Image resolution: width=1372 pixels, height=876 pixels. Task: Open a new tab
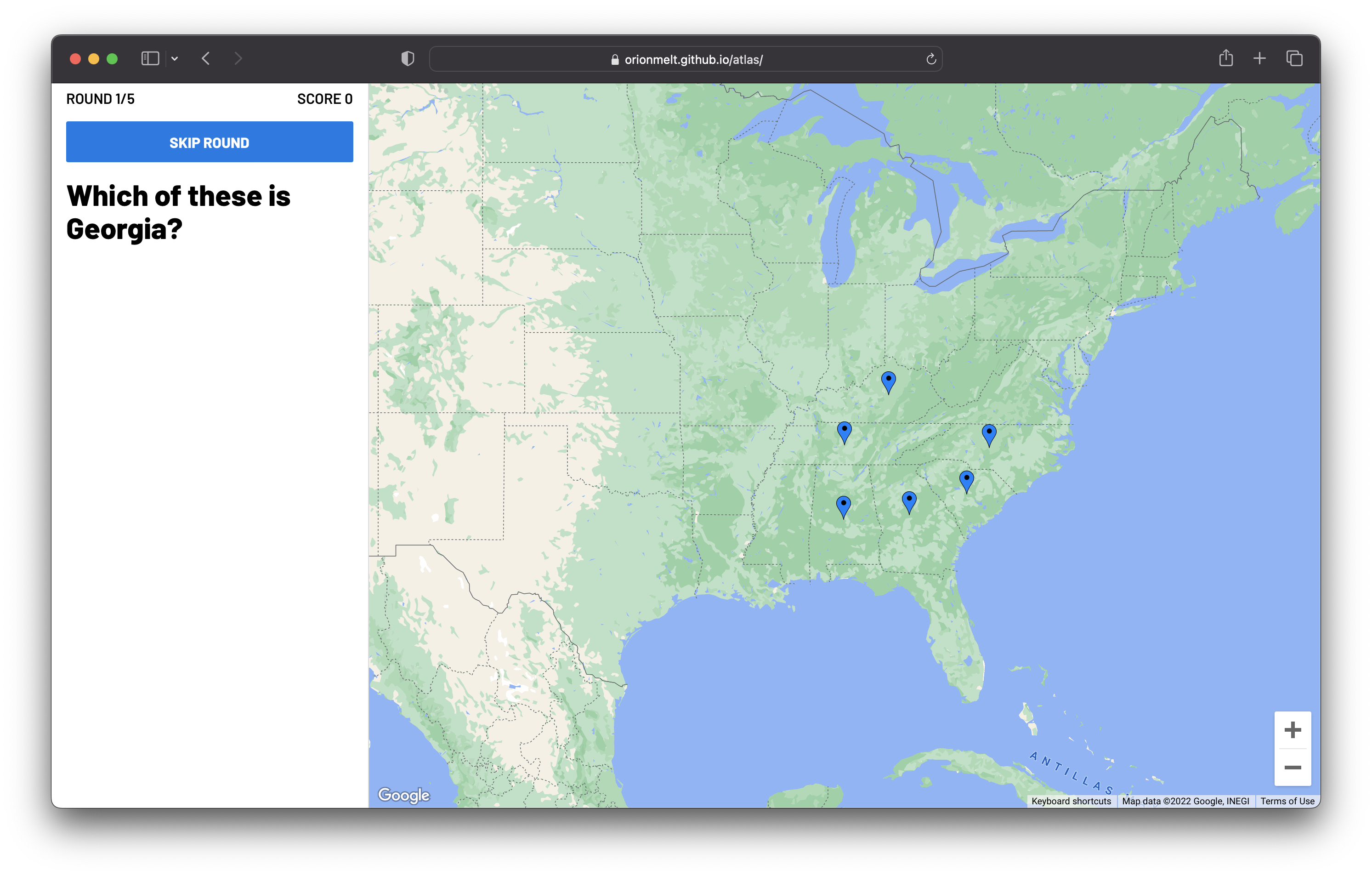(1259, 58)
